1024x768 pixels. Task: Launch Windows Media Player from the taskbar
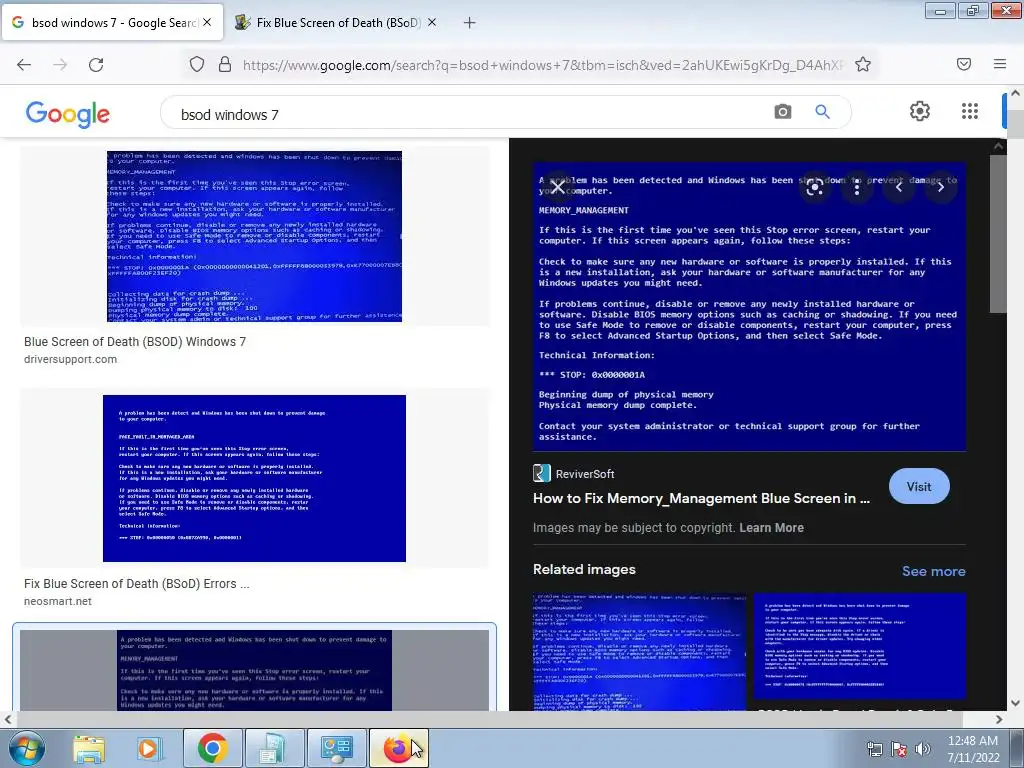click(148, 748)
